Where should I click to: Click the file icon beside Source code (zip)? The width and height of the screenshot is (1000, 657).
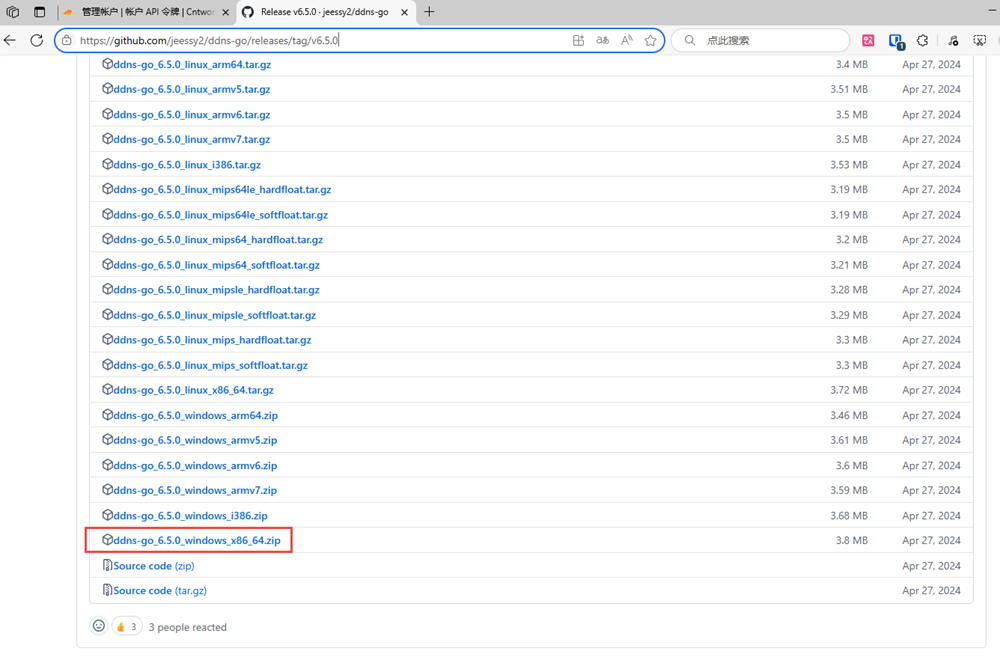pyautogui.click(x=107, y=565)
